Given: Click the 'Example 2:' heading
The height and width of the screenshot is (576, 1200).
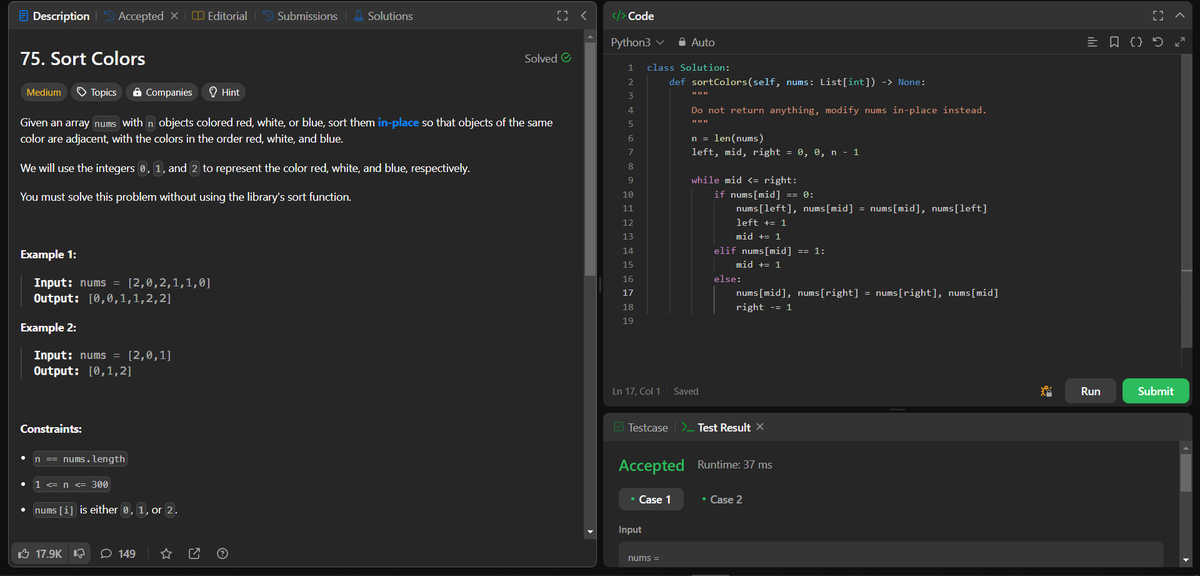Looking at the screenshot, I should pos(49,327).
